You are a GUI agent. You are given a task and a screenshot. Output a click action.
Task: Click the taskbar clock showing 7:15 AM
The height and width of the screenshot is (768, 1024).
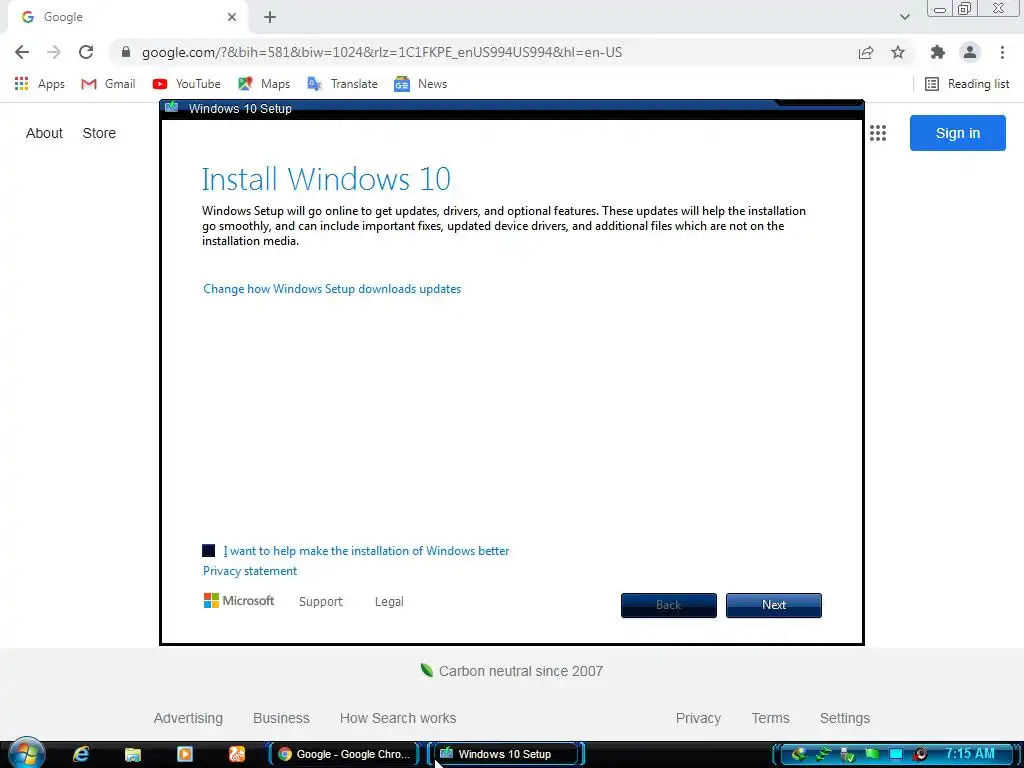coord(970,754)
